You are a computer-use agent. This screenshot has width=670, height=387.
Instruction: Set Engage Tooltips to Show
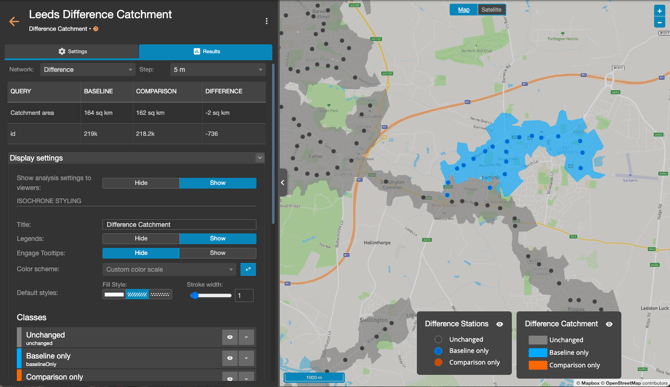pos(218,253)
